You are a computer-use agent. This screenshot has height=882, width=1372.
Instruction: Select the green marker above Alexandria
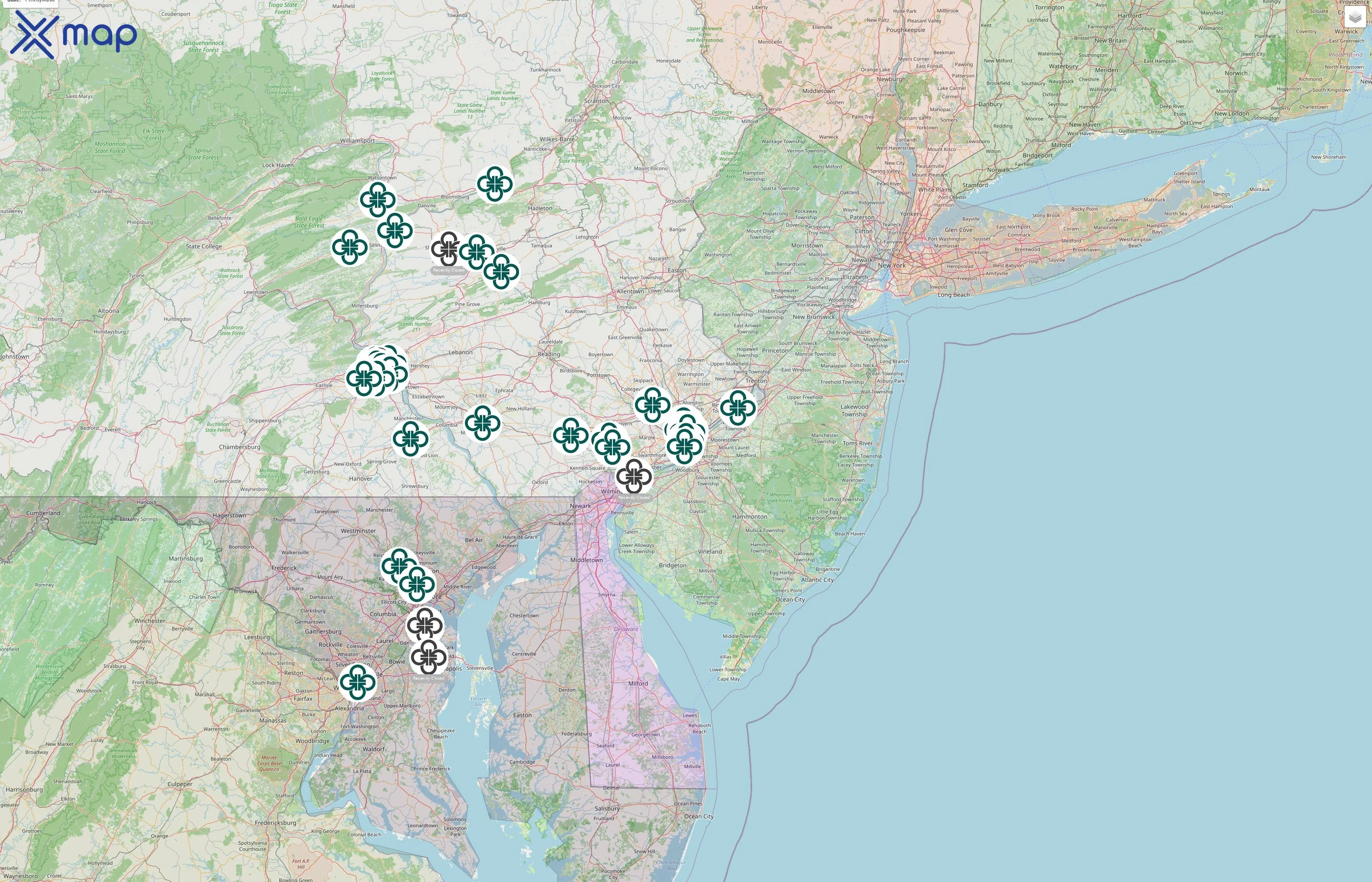pos(358,682)
